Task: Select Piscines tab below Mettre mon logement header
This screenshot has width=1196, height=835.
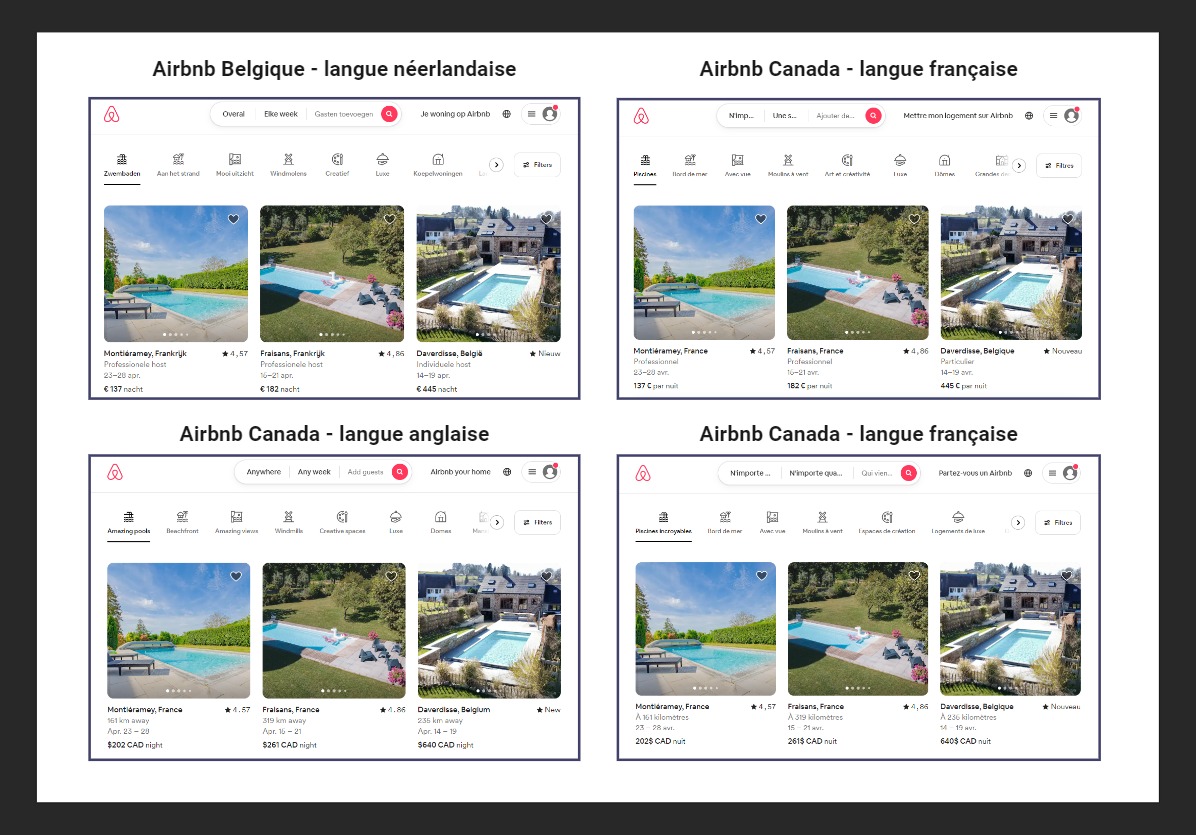Action: coord(645,165)
